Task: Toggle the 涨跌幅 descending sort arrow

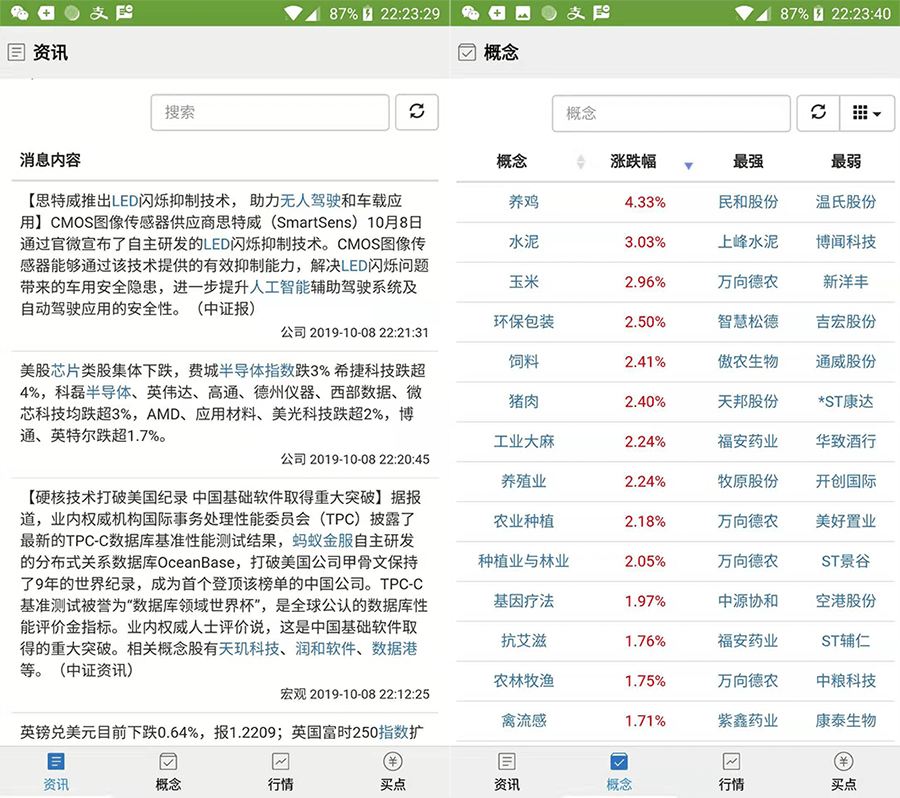Action: 688,165
